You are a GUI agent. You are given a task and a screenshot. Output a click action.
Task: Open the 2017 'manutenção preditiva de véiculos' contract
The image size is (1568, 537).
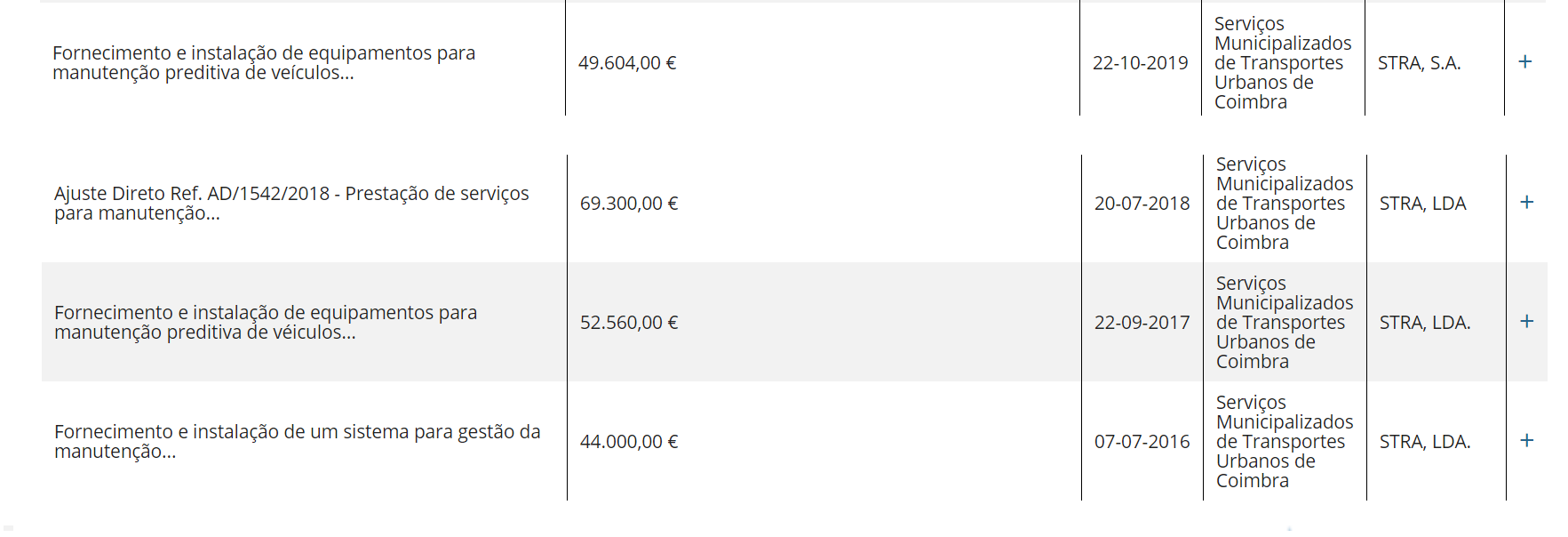[266, 323]
